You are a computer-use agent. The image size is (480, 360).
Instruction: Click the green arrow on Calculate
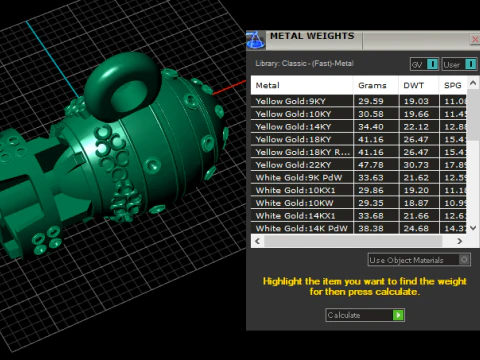tap(398, 315)
